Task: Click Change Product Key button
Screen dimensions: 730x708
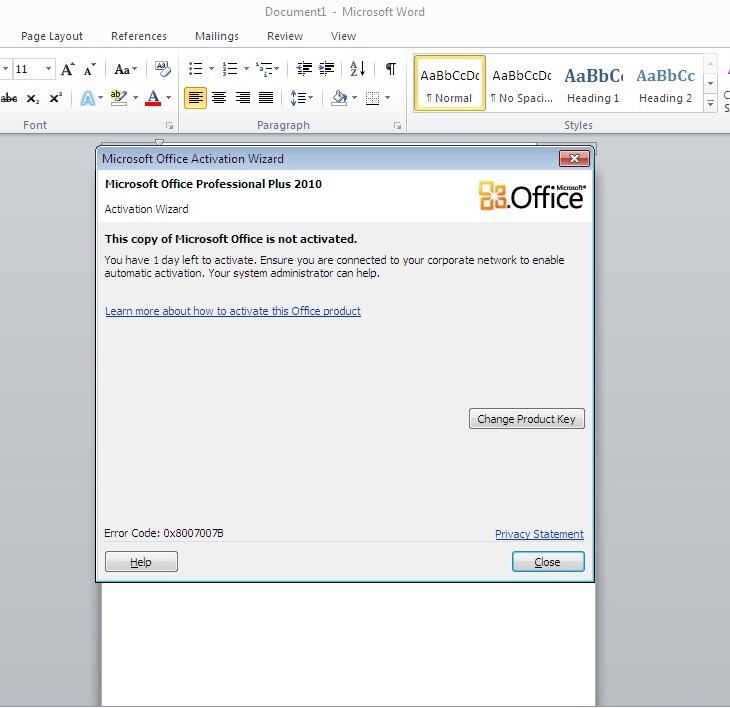Action: pyautogui.click(x=527, y=418)
